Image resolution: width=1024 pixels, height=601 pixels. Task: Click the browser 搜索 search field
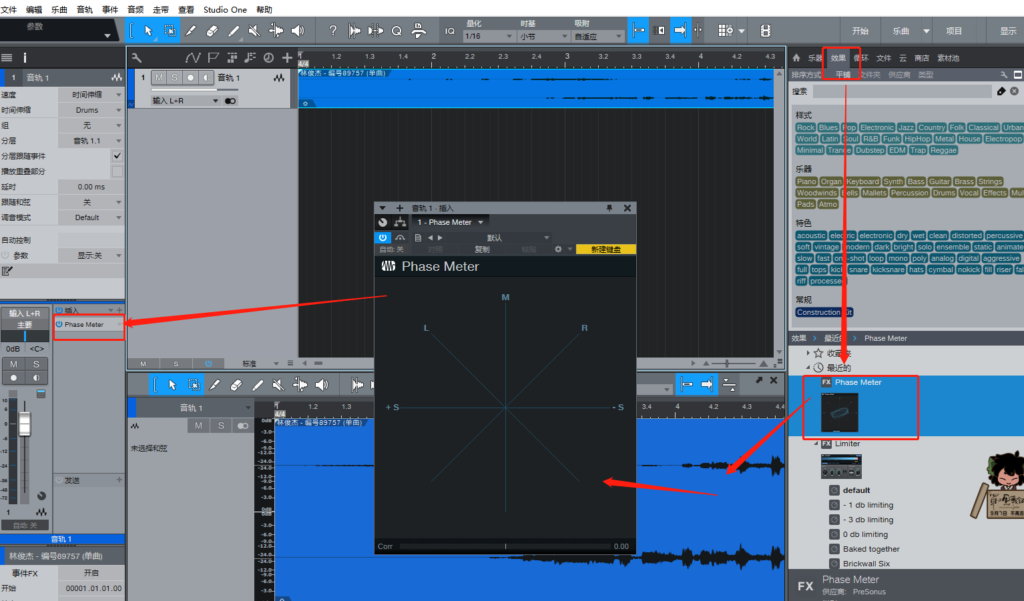903,91
